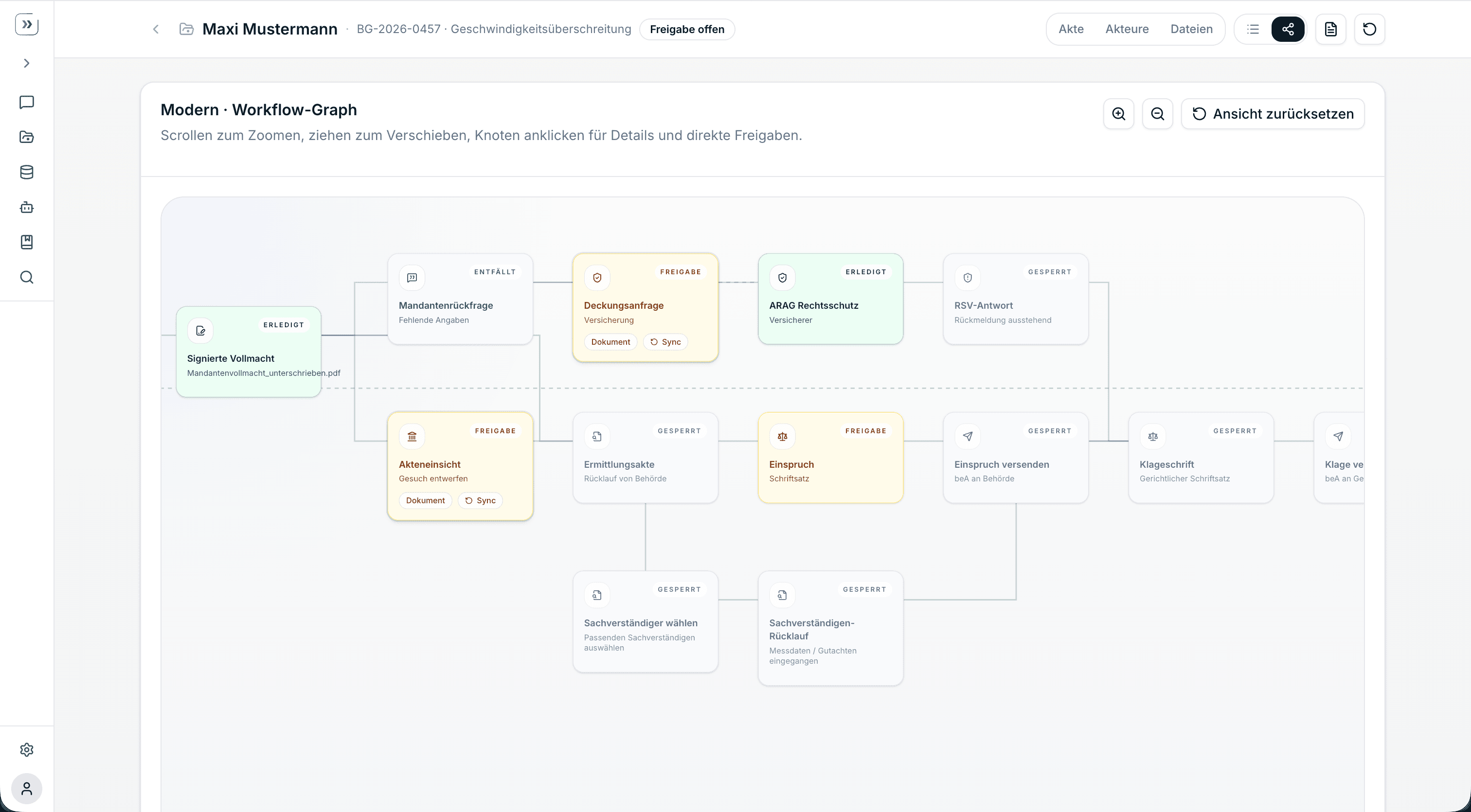Viewport: 1471px width, 812px height.
Task: Open the chat icon in the sidebar
Action: 26,102
